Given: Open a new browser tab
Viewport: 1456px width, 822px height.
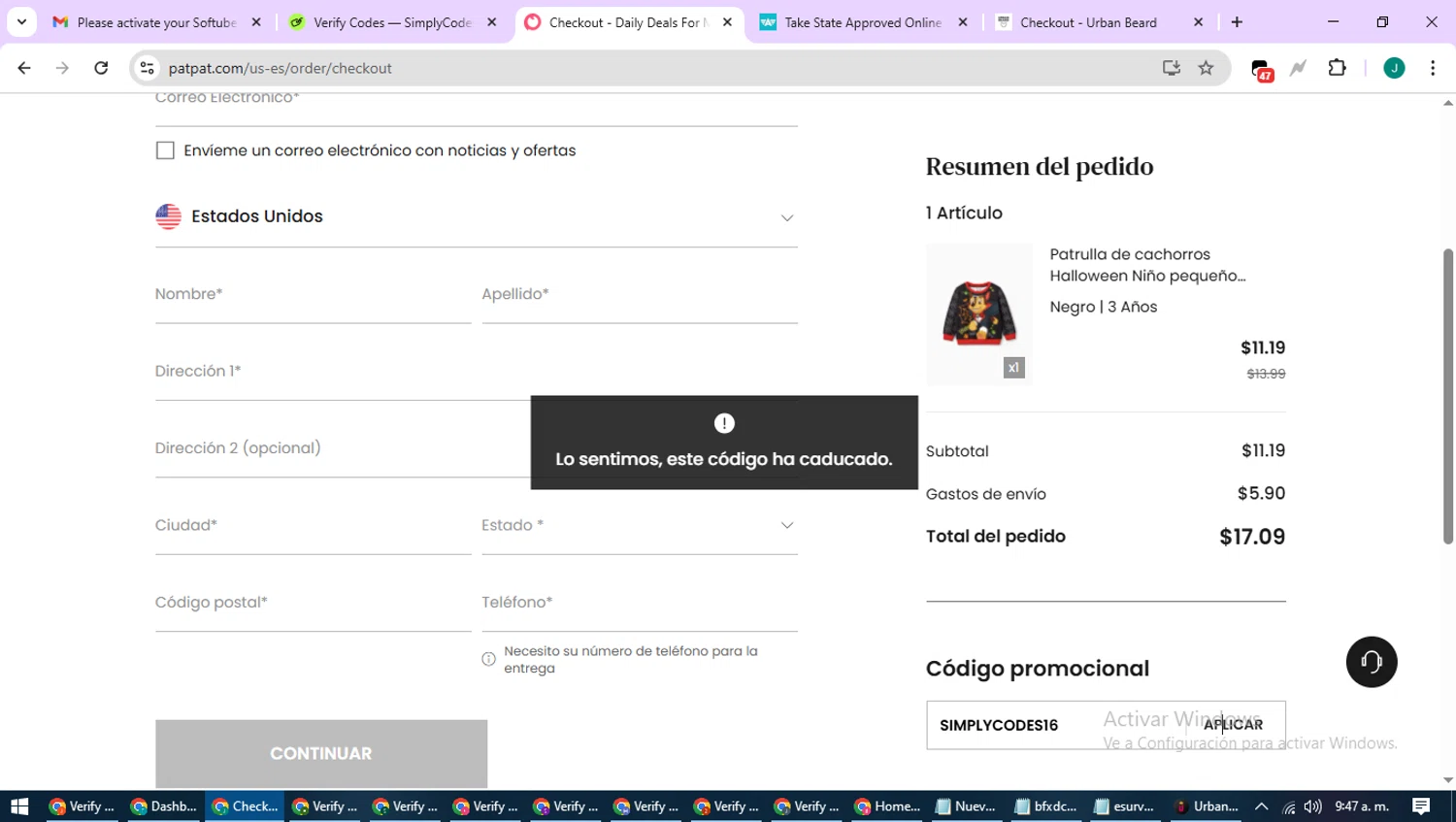Looking at the screenshot, I should [1237, 22].
